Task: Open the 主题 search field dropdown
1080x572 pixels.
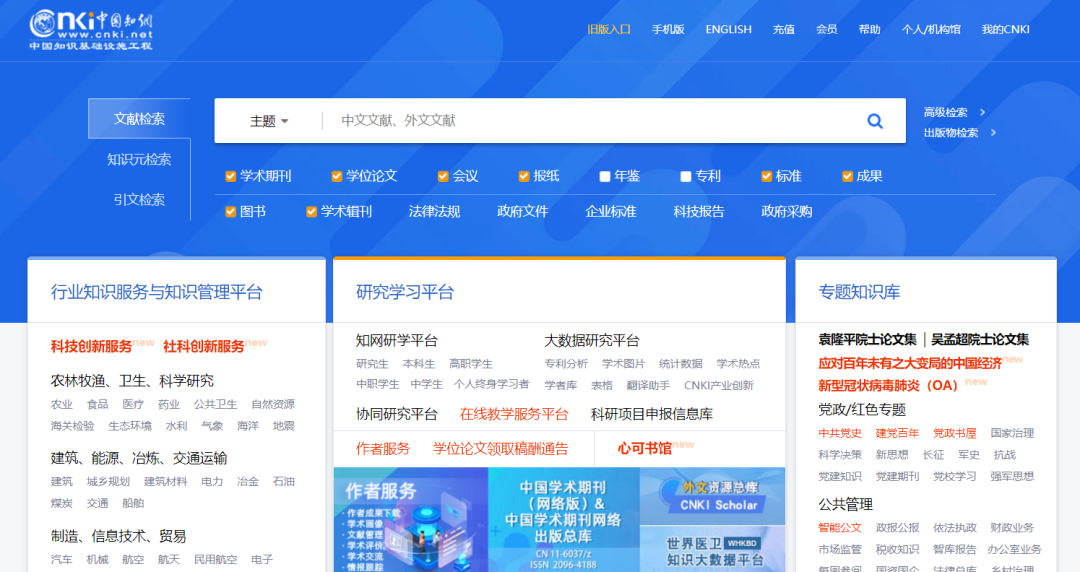Action: point(269,121)
